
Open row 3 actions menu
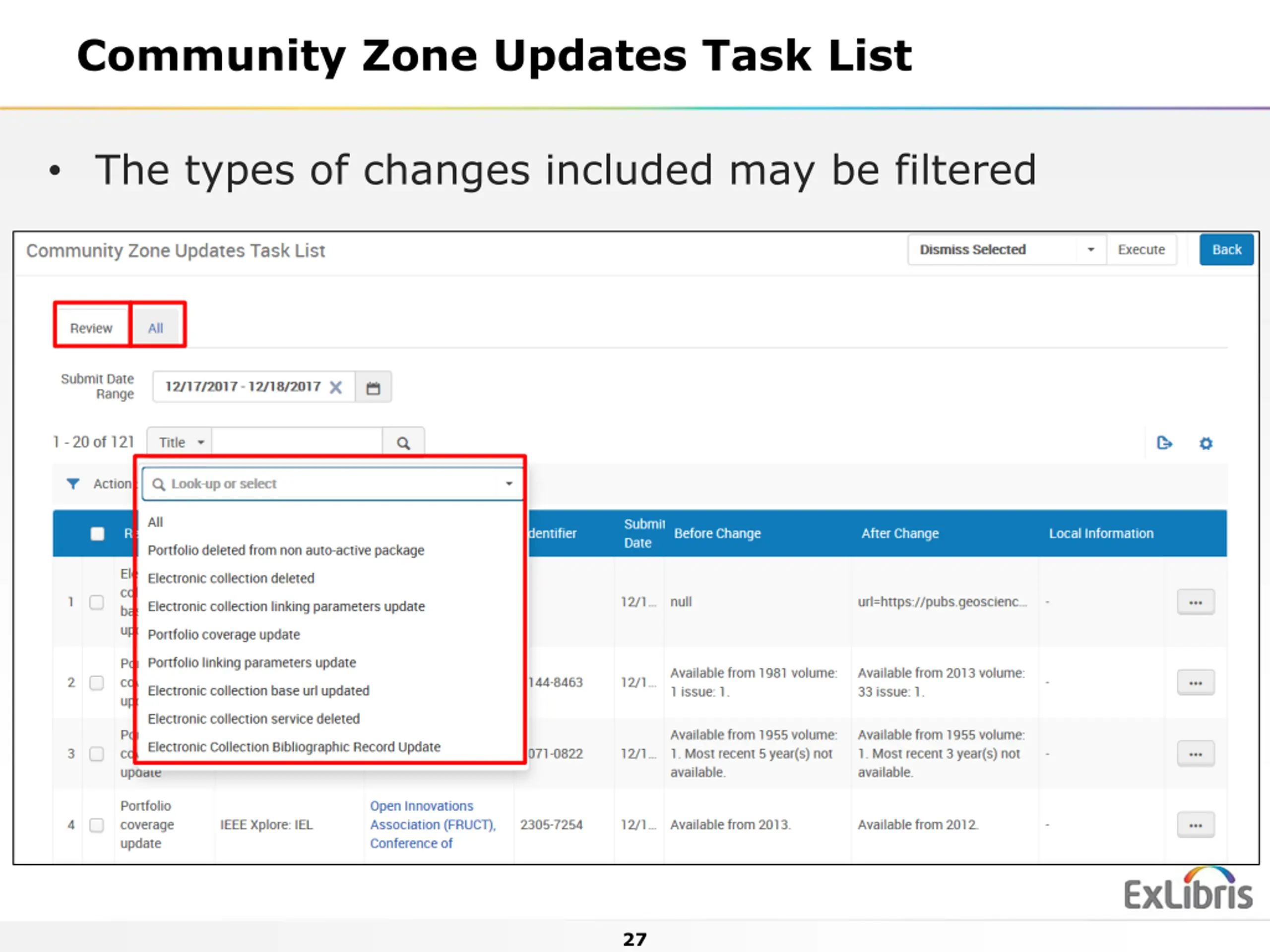point(1196,754)
